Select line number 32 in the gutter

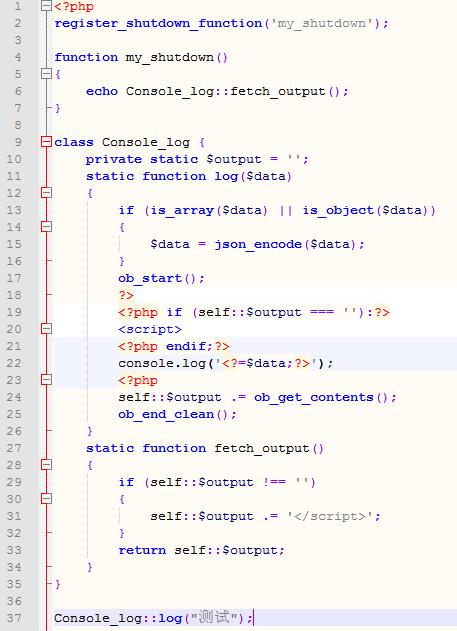[14, 533]
